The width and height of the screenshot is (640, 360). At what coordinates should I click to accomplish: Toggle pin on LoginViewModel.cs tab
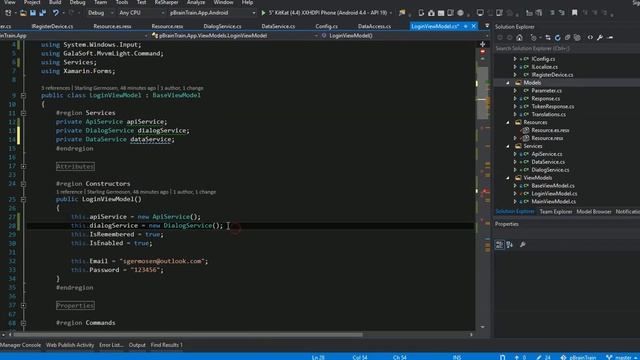pos(466,26)
